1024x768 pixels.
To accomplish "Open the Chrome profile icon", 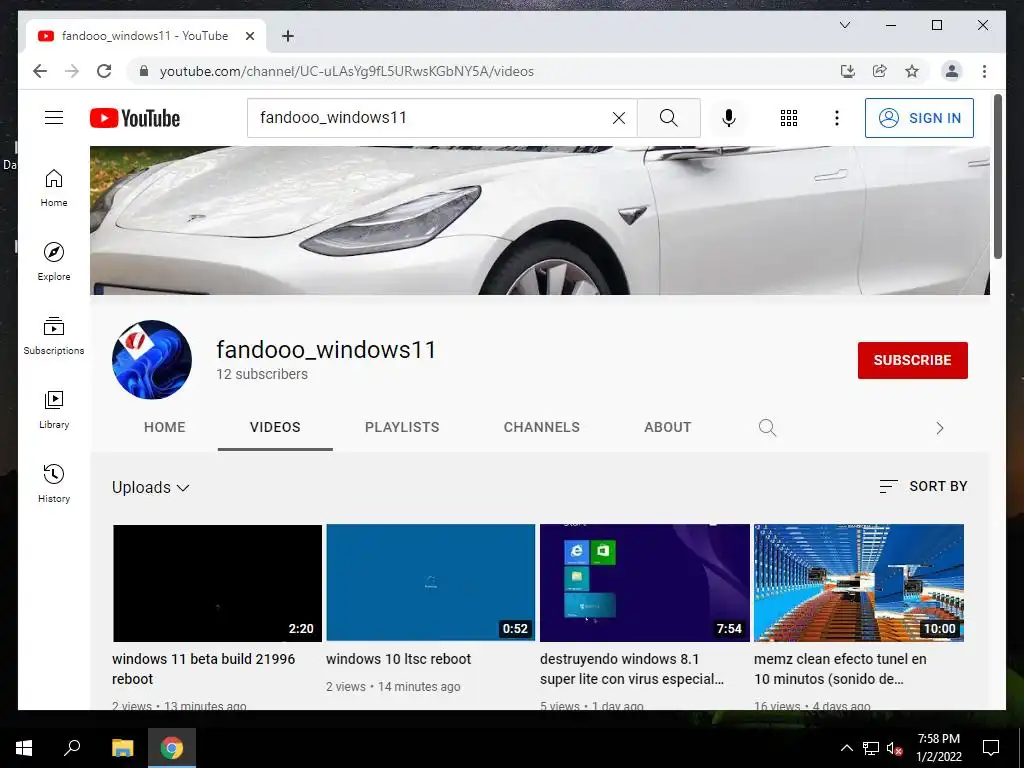I will (x=952, y=71).
